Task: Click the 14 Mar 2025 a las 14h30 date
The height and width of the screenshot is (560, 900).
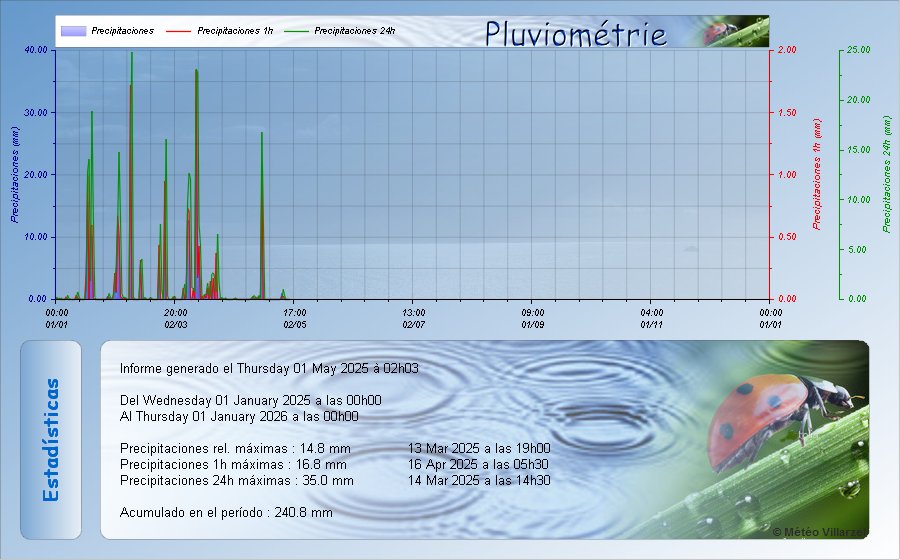Action: [x=479, y=481]
